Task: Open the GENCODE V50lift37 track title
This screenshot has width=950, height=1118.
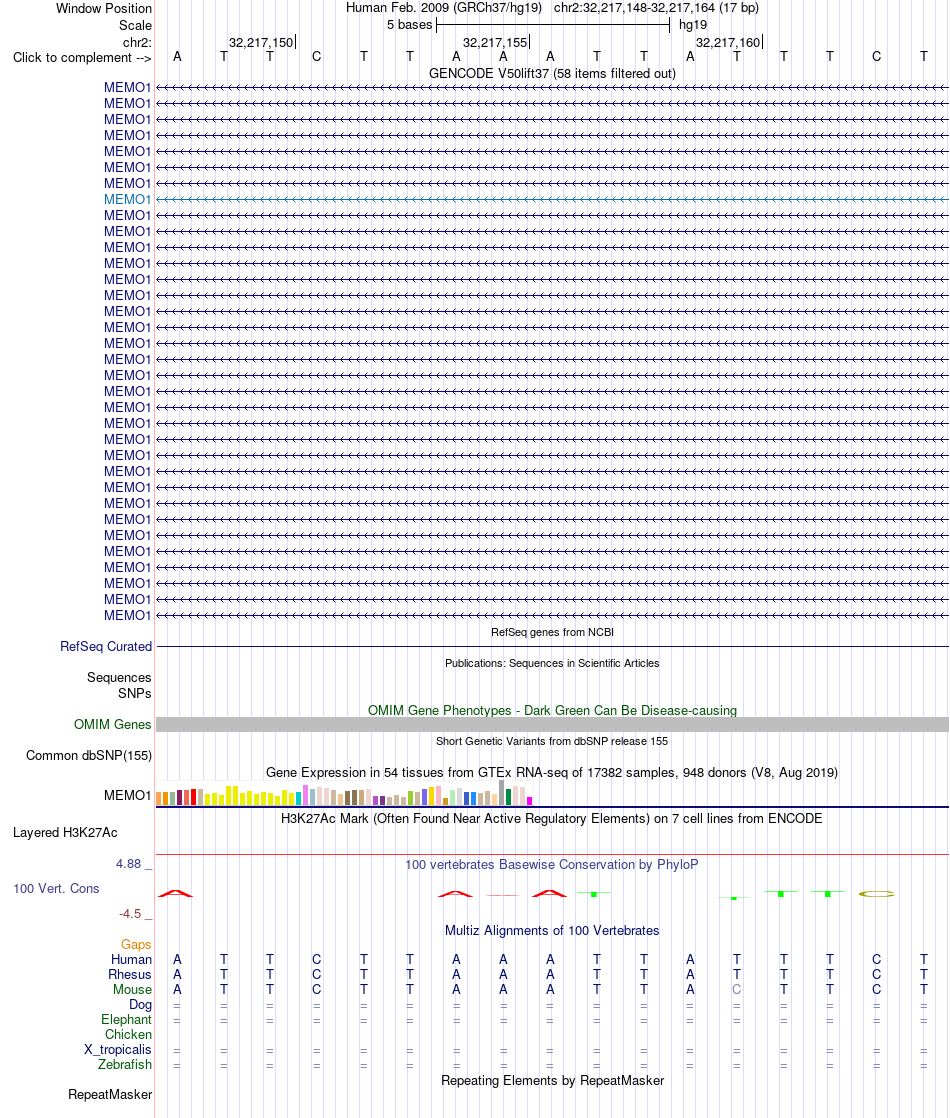Action: coord(552,73)
